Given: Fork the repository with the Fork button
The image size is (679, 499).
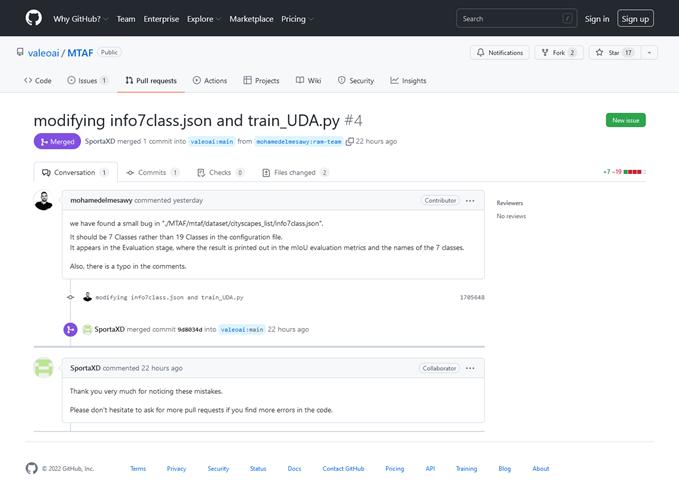Looking at the screenshot, I should tap(559, 52).
